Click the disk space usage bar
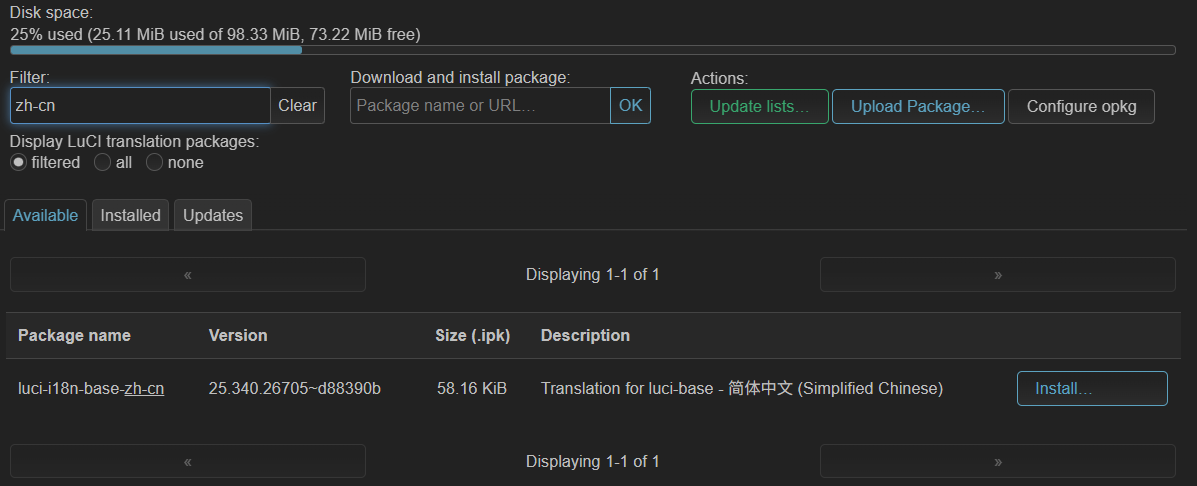Viewport: 1197px width, 486px height. coord(593,50)
